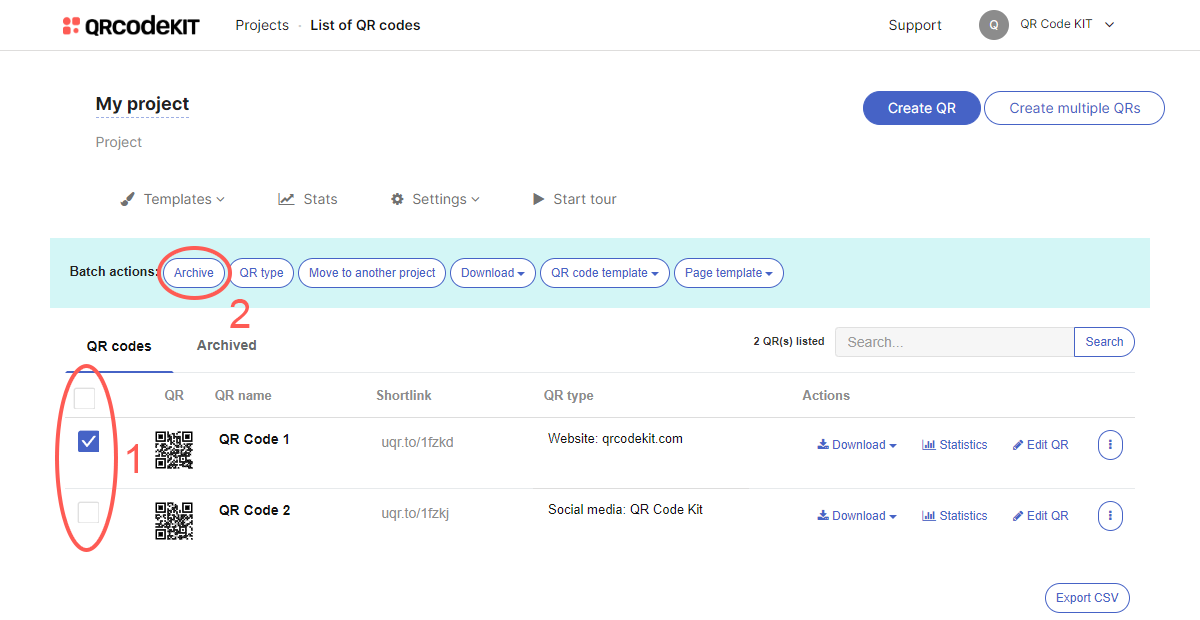The width and height of the screenshot is (1200, 620).
Task: Check the select-all checkbox in the table header
Action: (x=85, y=398)
